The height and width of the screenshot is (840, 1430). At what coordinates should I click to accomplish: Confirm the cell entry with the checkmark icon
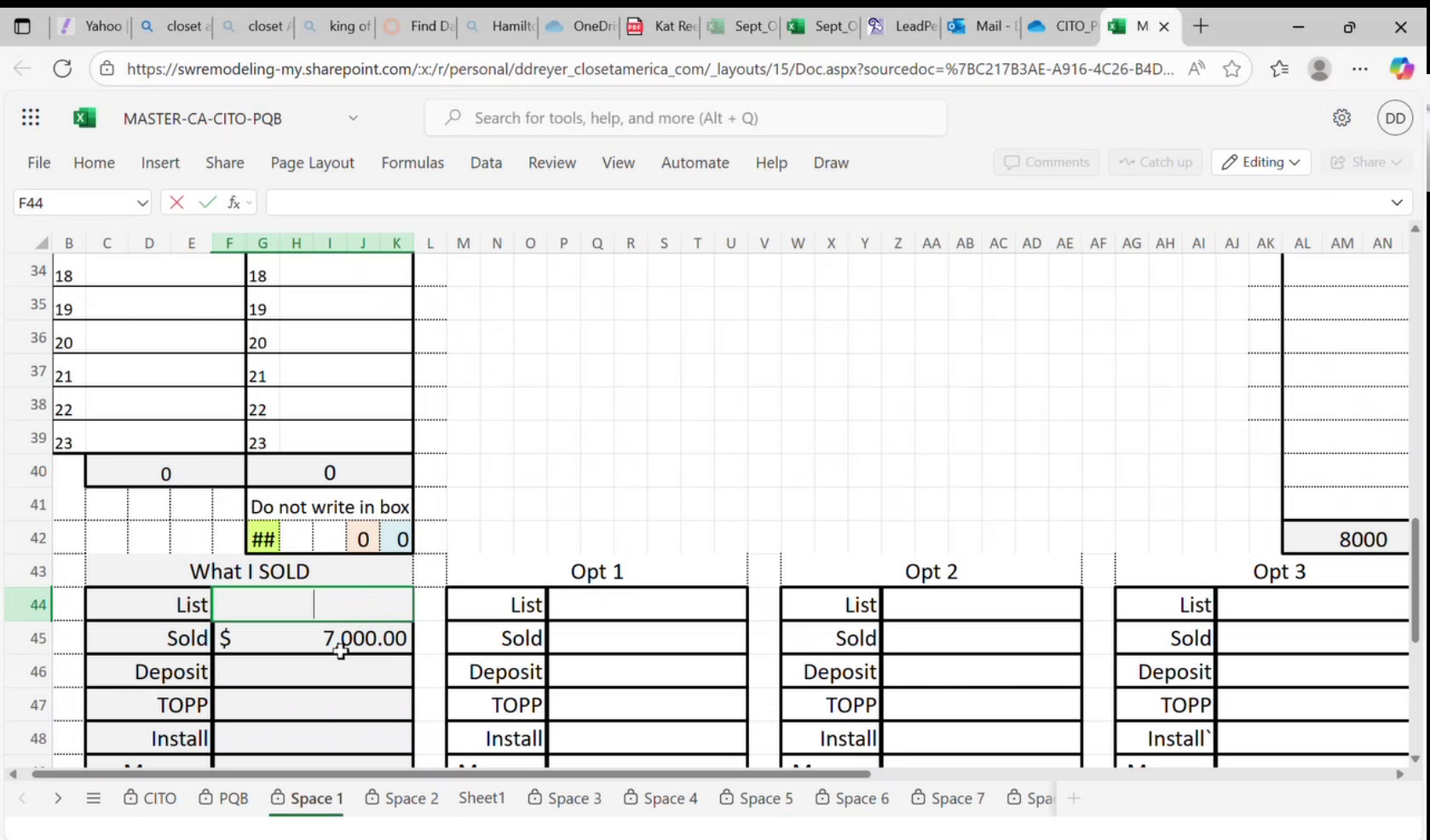coord(207,202)
